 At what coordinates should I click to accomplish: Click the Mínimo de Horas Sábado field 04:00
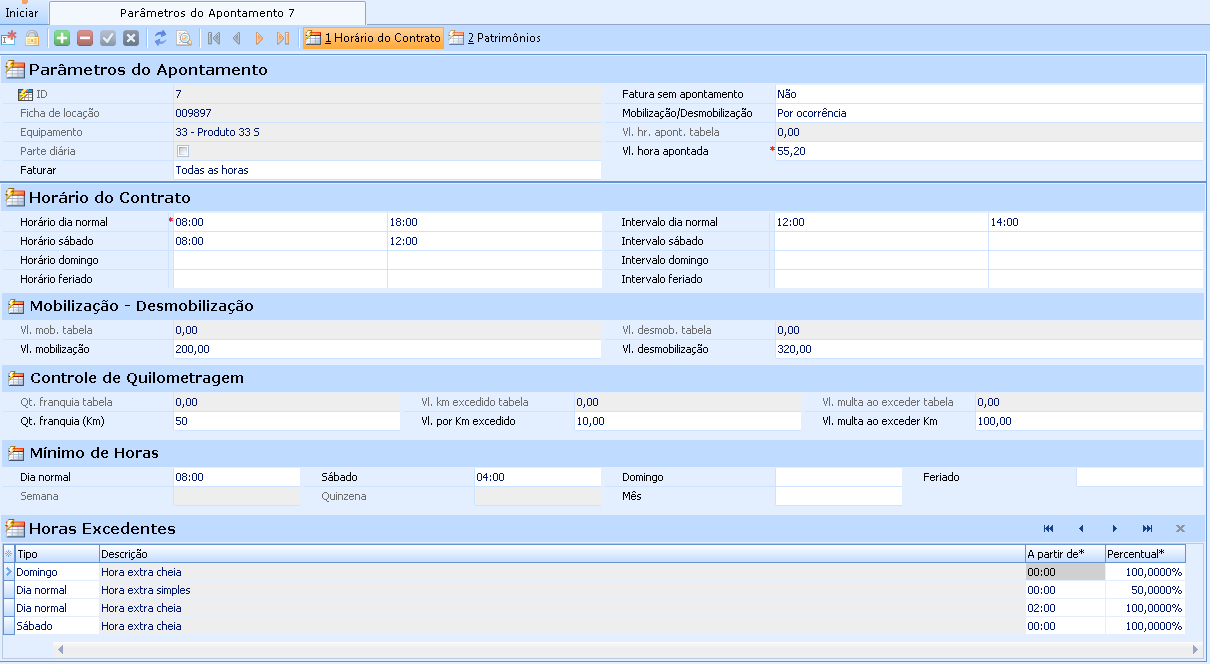click(537, 477)
